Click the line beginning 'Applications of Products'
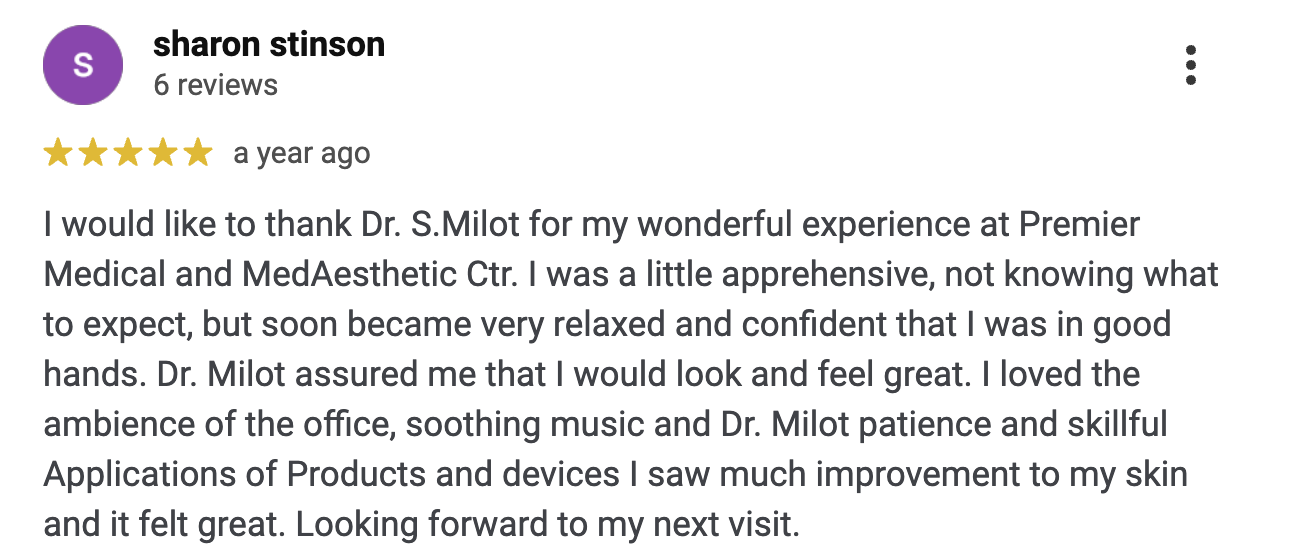 point(615,475)
